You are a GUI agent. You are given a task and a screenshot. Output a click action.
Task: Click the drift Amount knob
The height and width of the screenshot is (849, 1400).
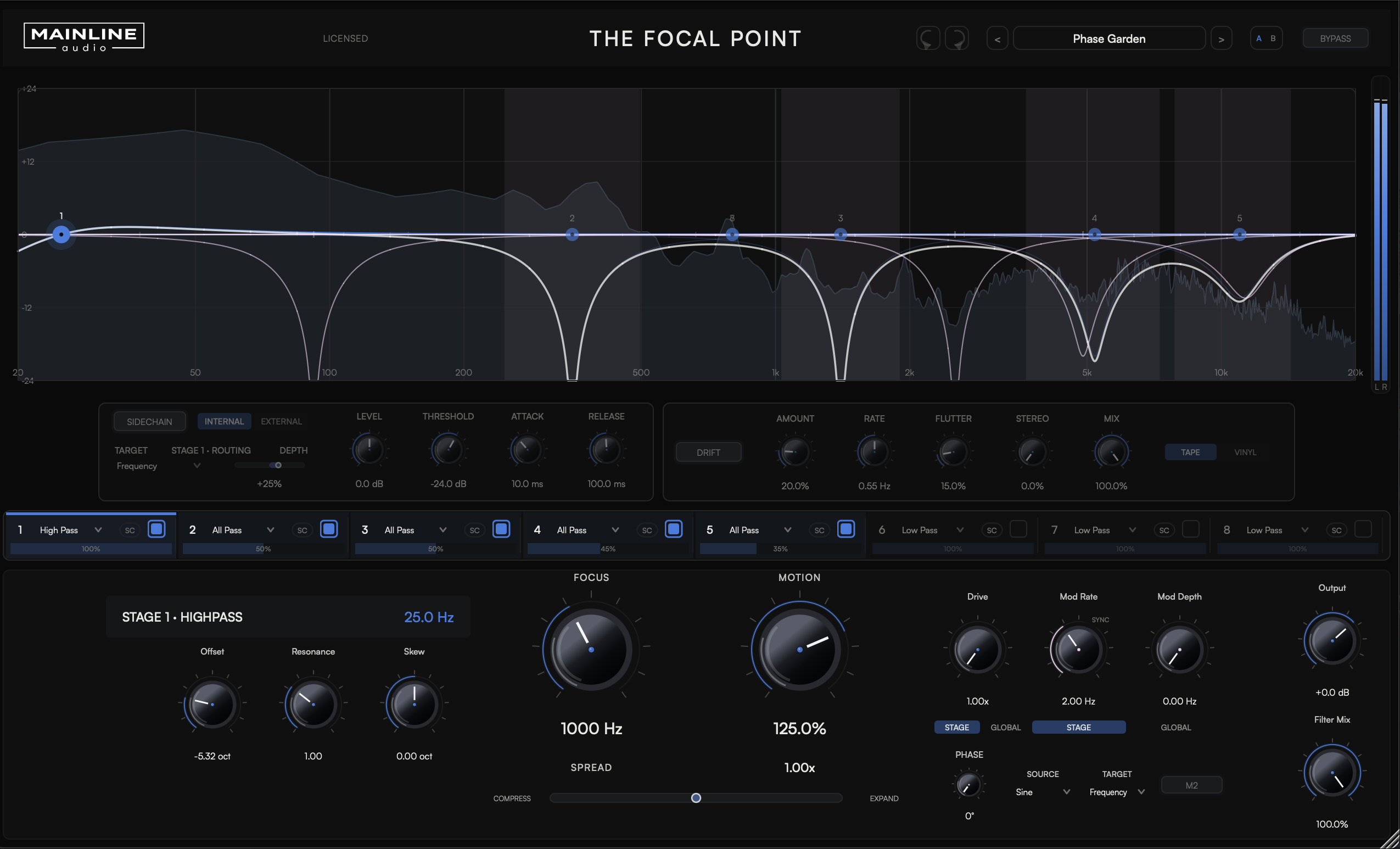tap(795, 453)
